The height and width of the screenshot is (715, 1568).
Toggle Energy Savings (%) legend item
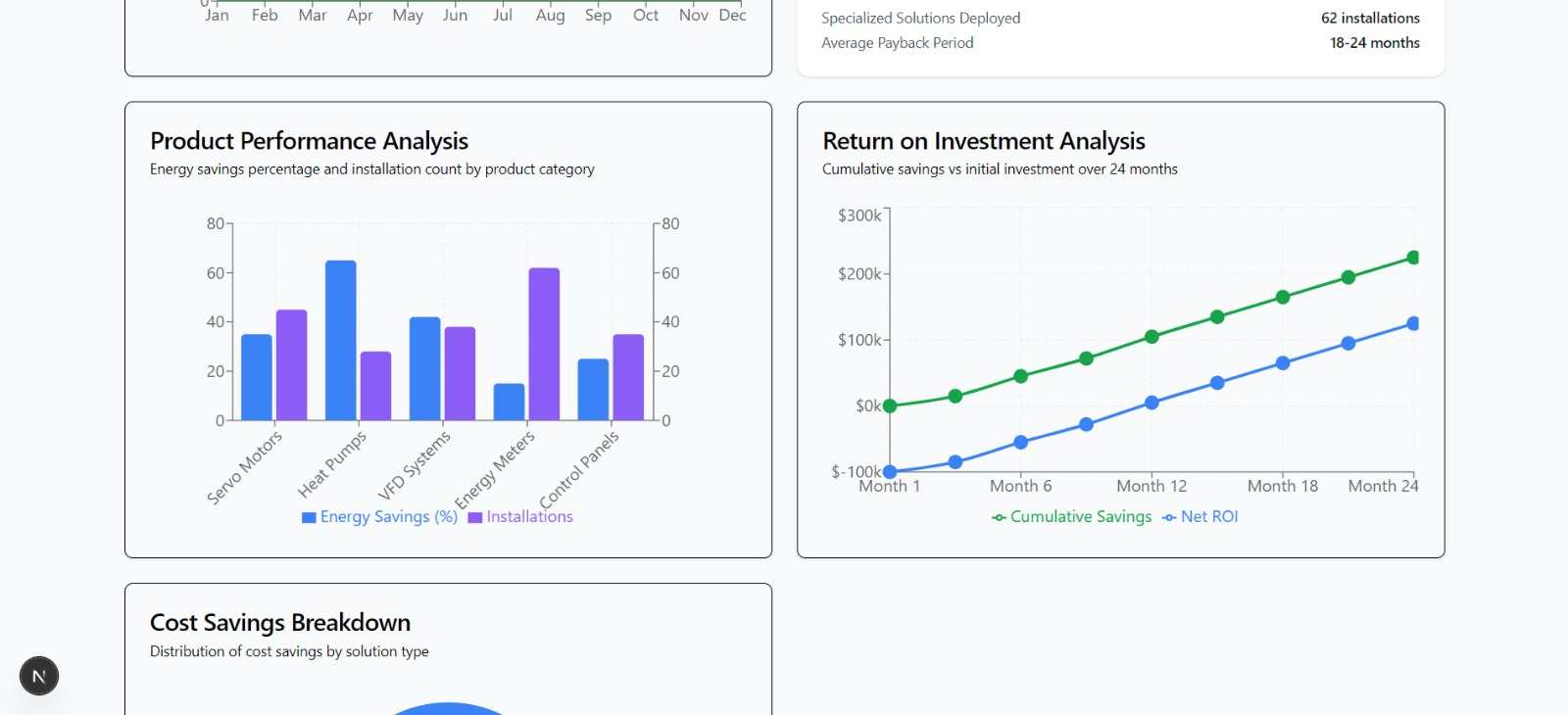pos(380,517)
